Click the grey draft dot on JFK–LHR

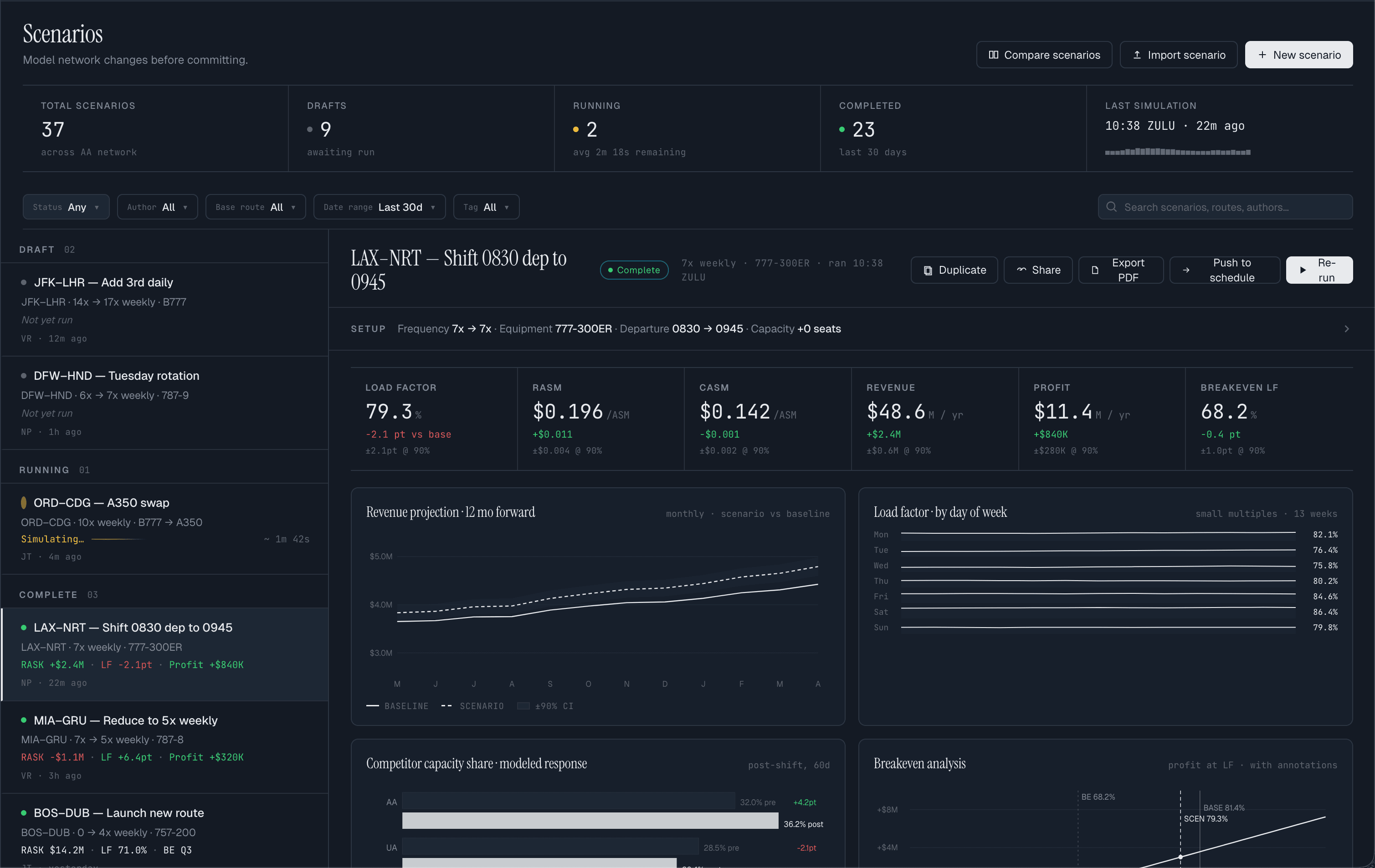(x=23, y=282)
